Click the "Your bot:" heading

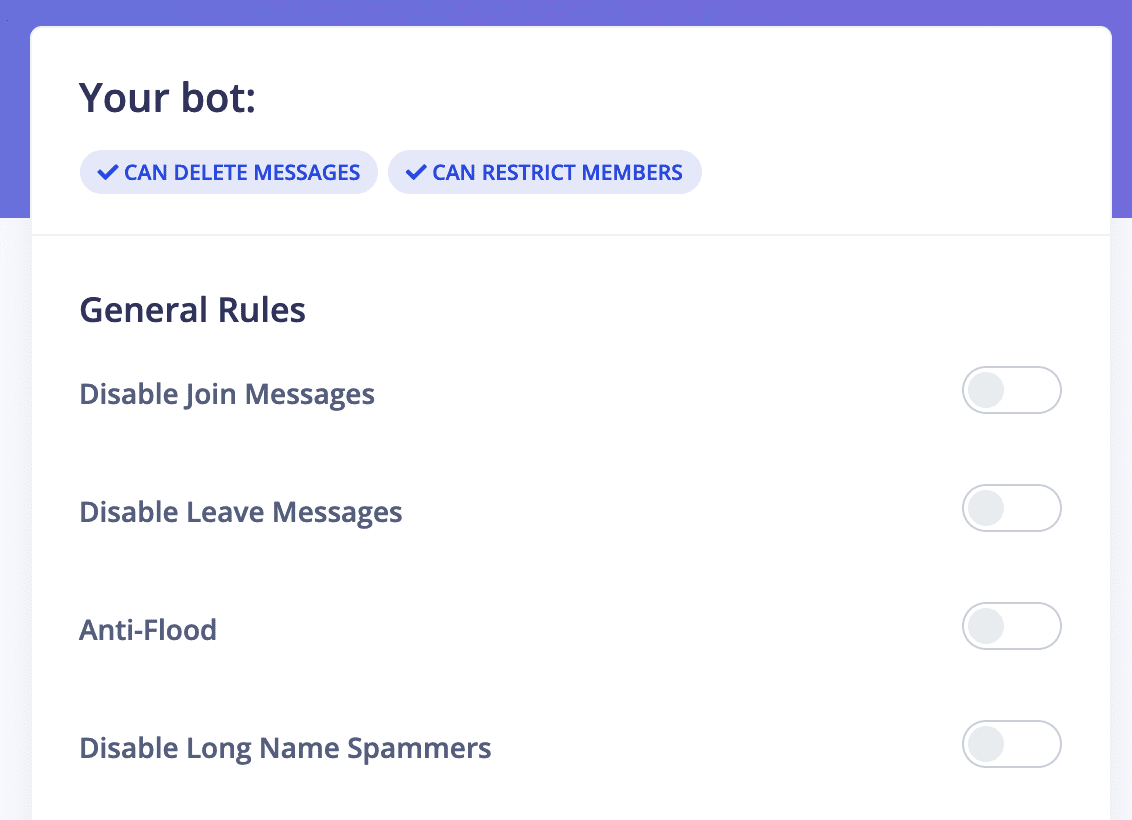coord(168,98)
